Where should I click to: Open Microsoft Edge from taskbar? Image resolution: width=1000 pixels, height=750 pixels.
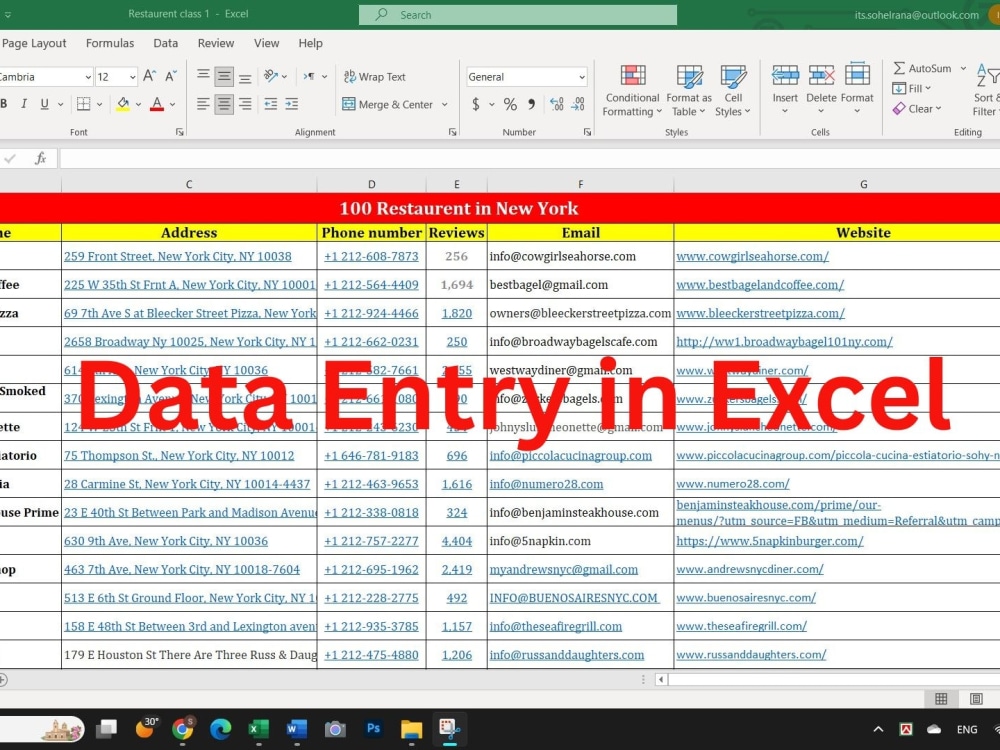click(x=221, y=728)
